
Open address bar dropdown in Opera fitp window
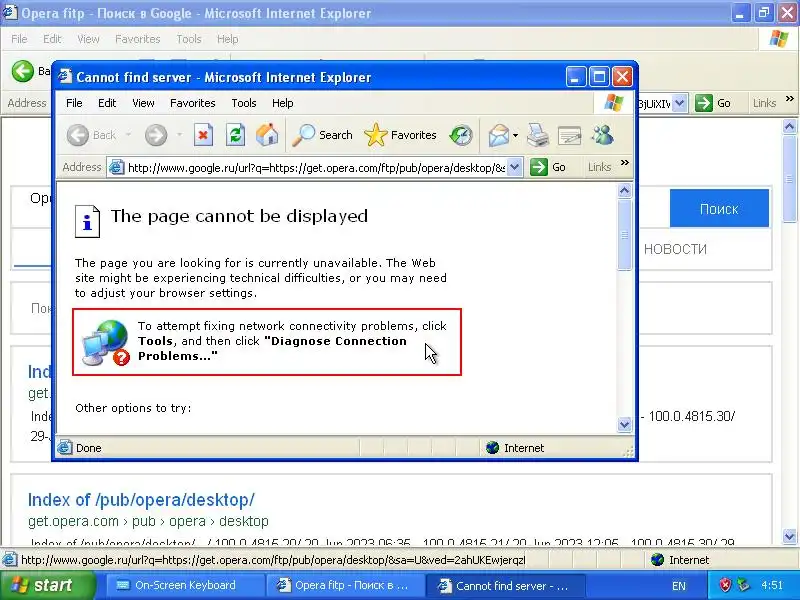point(680,103)
